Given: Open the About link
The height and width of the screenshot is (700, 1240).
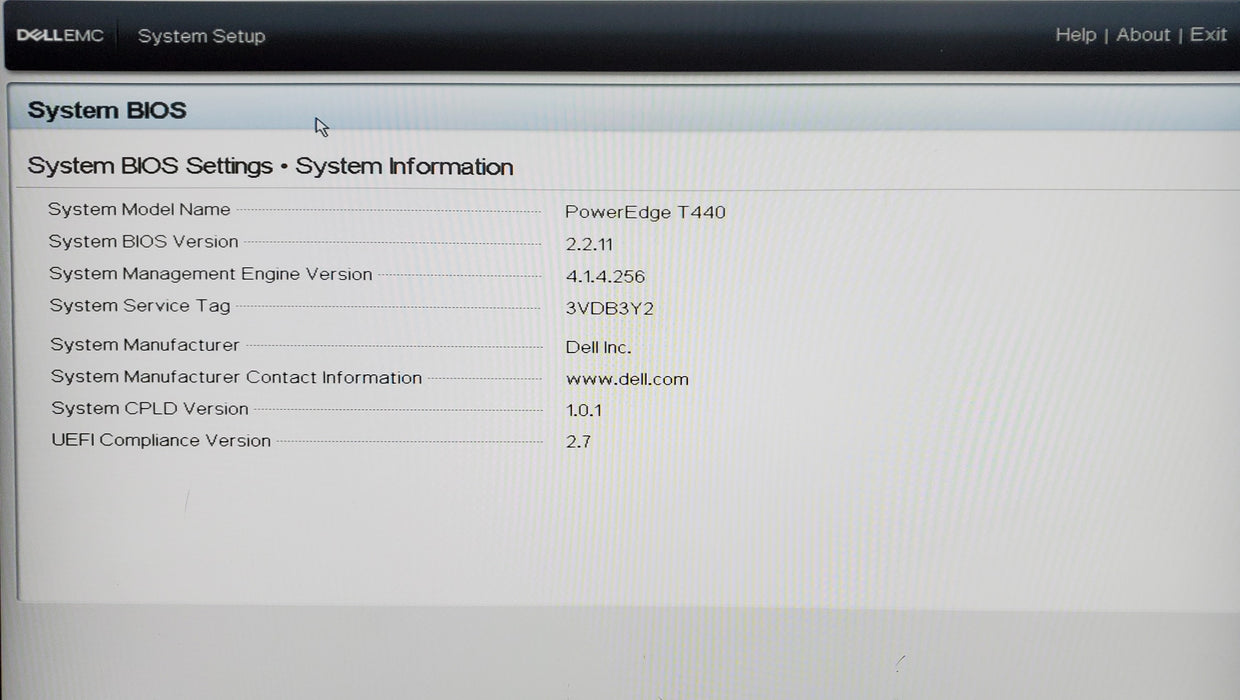Looking at the screenshot, I should 1143,35.
